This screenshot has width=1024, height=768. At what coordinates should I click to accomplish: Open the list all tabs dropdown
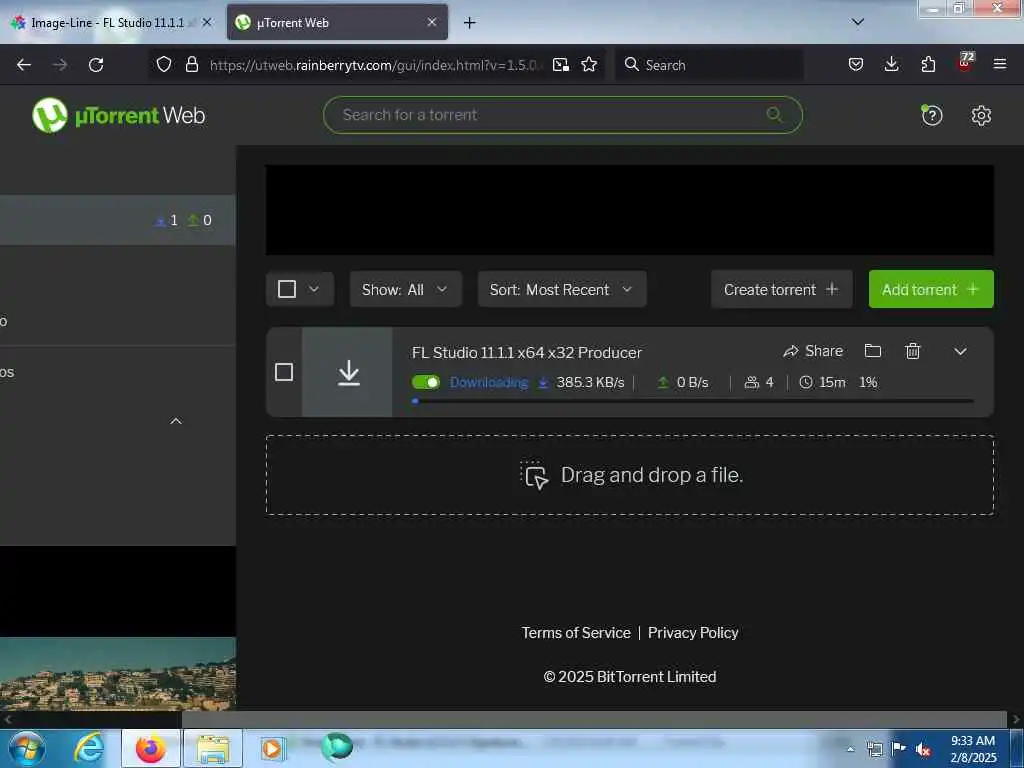[857, 22]
